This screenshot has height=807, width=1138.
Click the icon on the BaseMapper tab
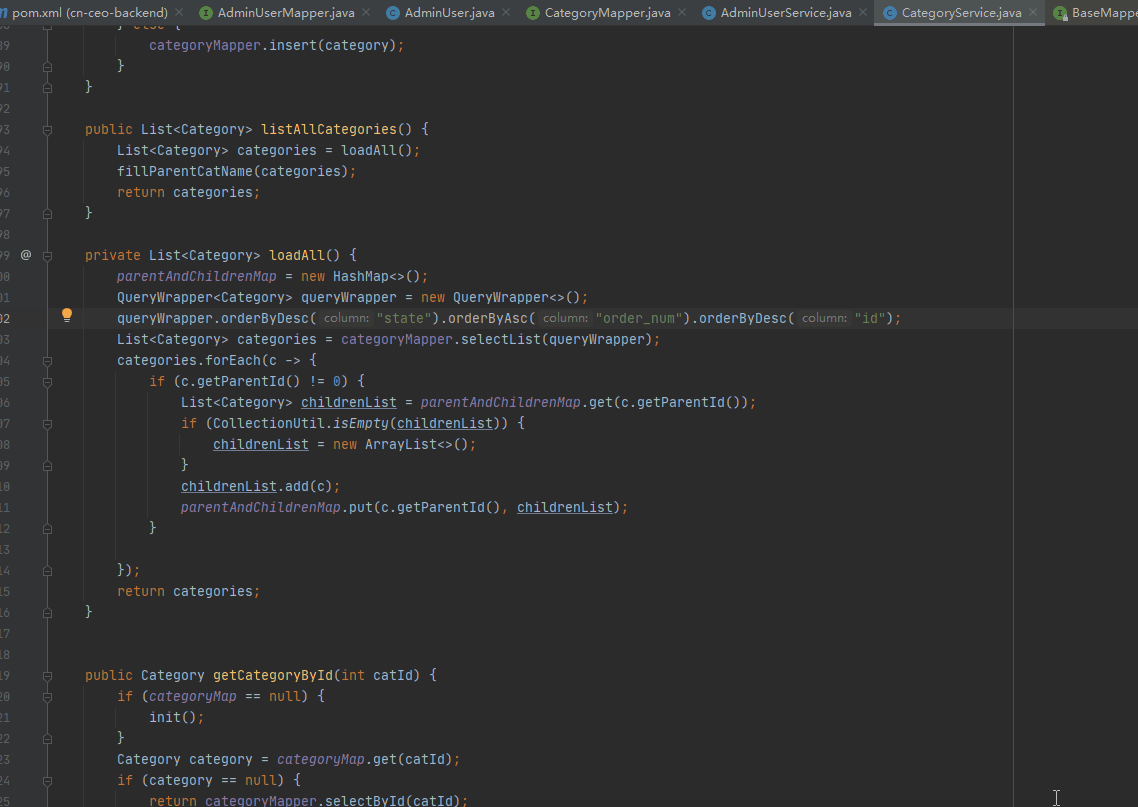point(1060,12)
